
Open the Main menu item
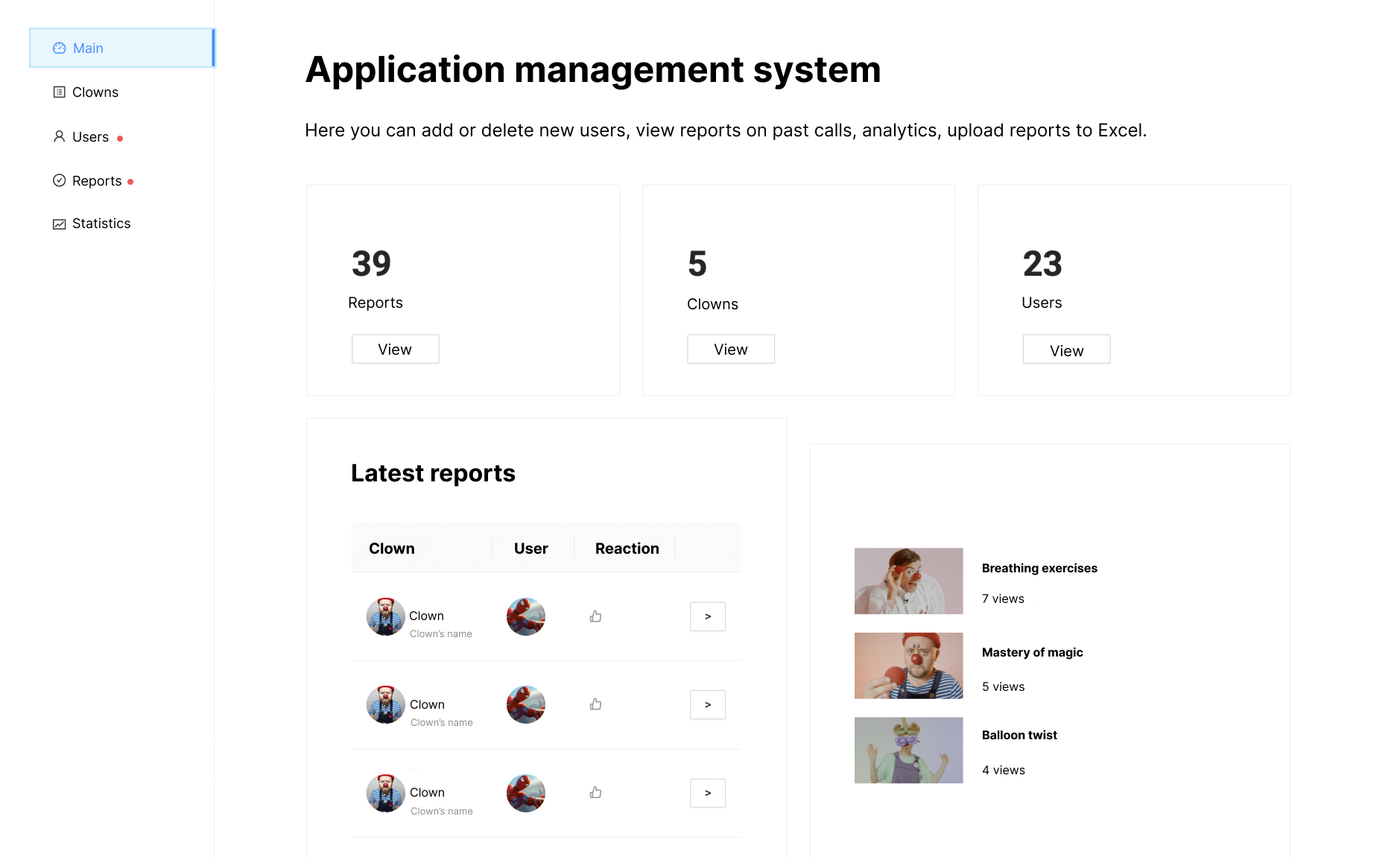pyautogui.click(x=122, y=48)
